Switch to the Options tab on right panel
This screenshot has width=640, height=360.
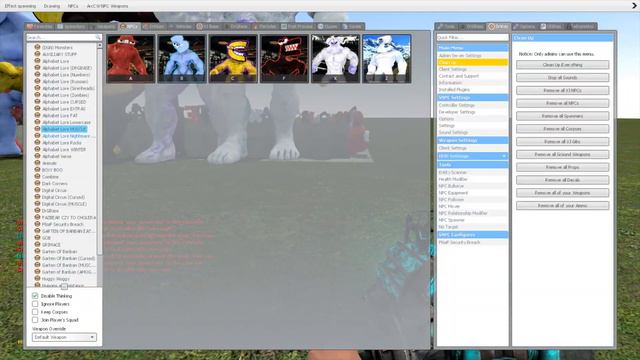pyautogui.click(x=524, y=27)
